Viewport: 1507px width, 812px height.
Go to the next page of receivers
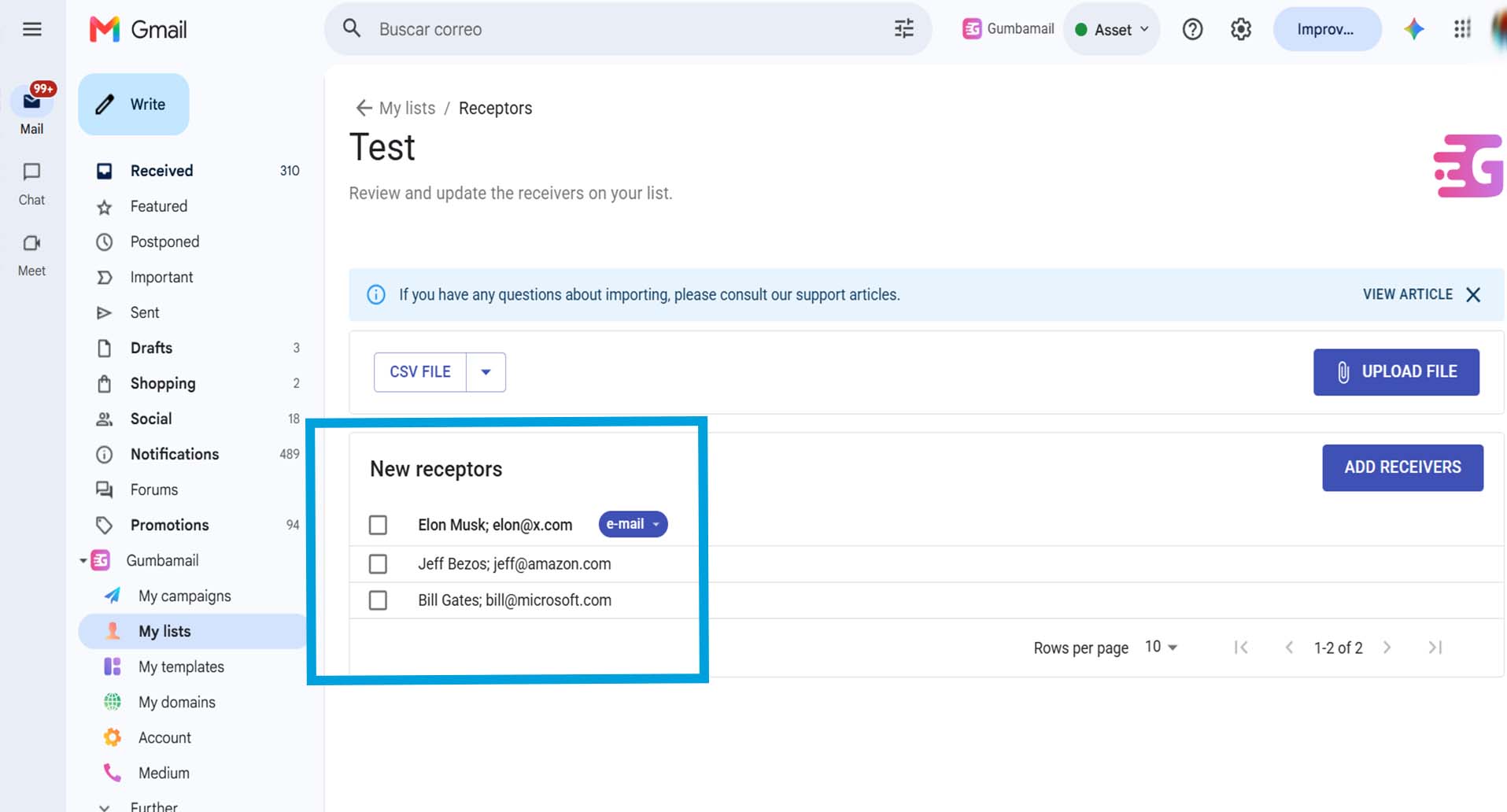[x=1387, y=648]
